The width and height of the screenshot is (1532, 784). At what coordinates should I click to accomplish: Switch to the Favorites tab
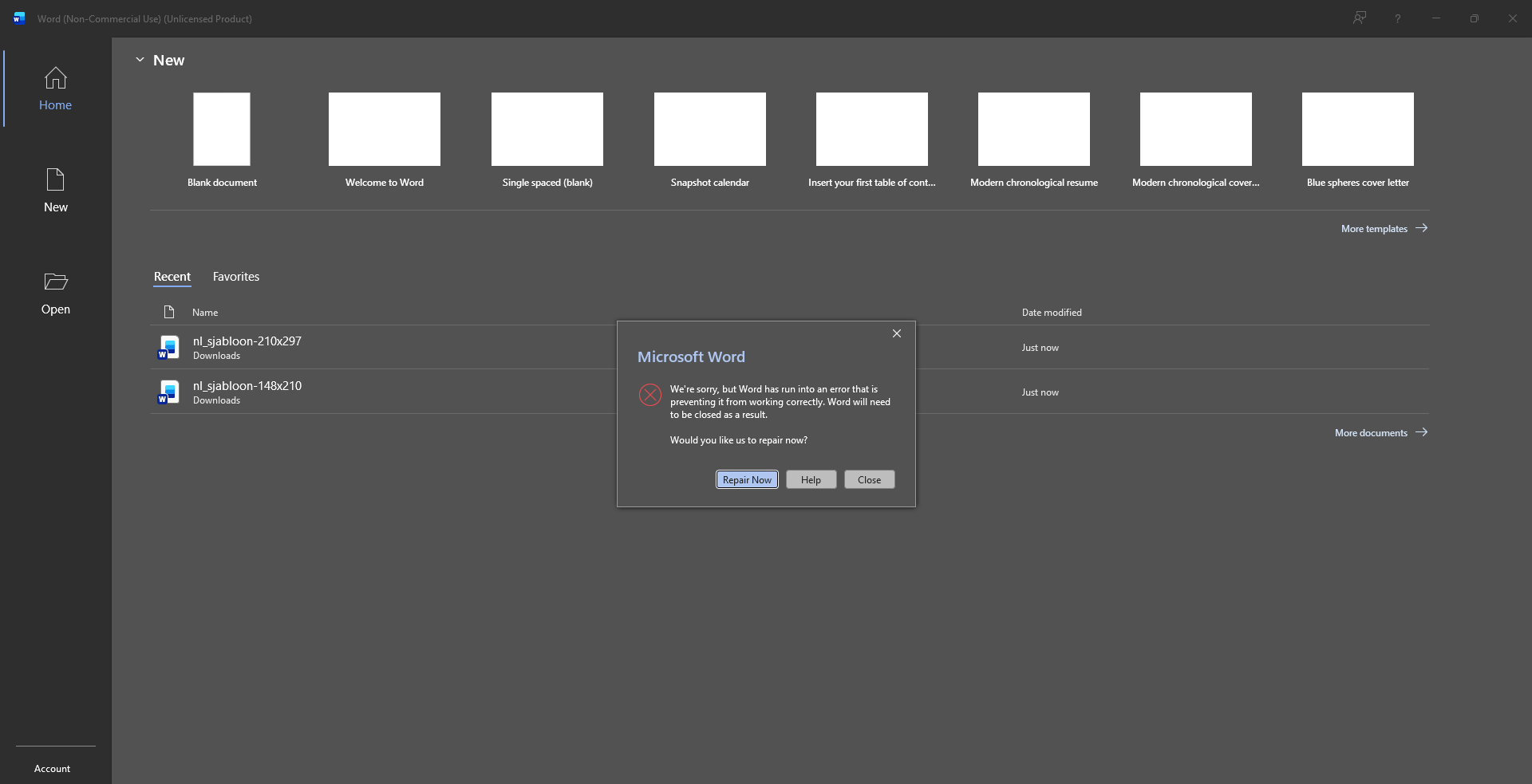[x=235, y=277]
